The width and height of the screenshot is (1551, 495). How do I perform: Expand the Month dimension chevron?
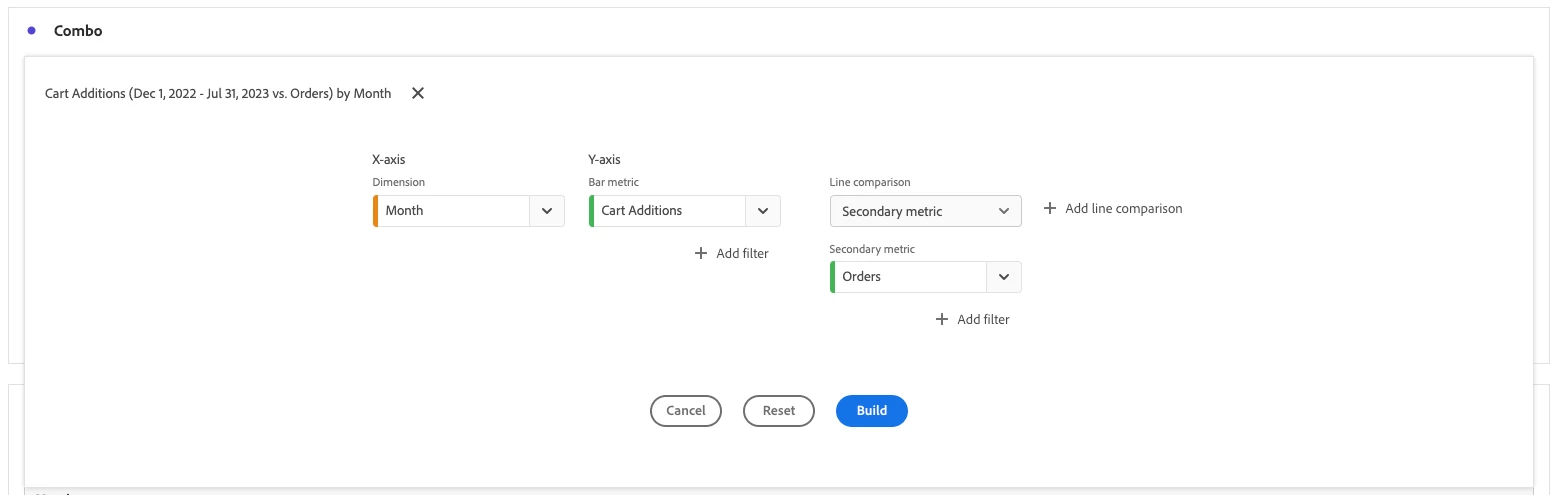[x=547, y=211]
